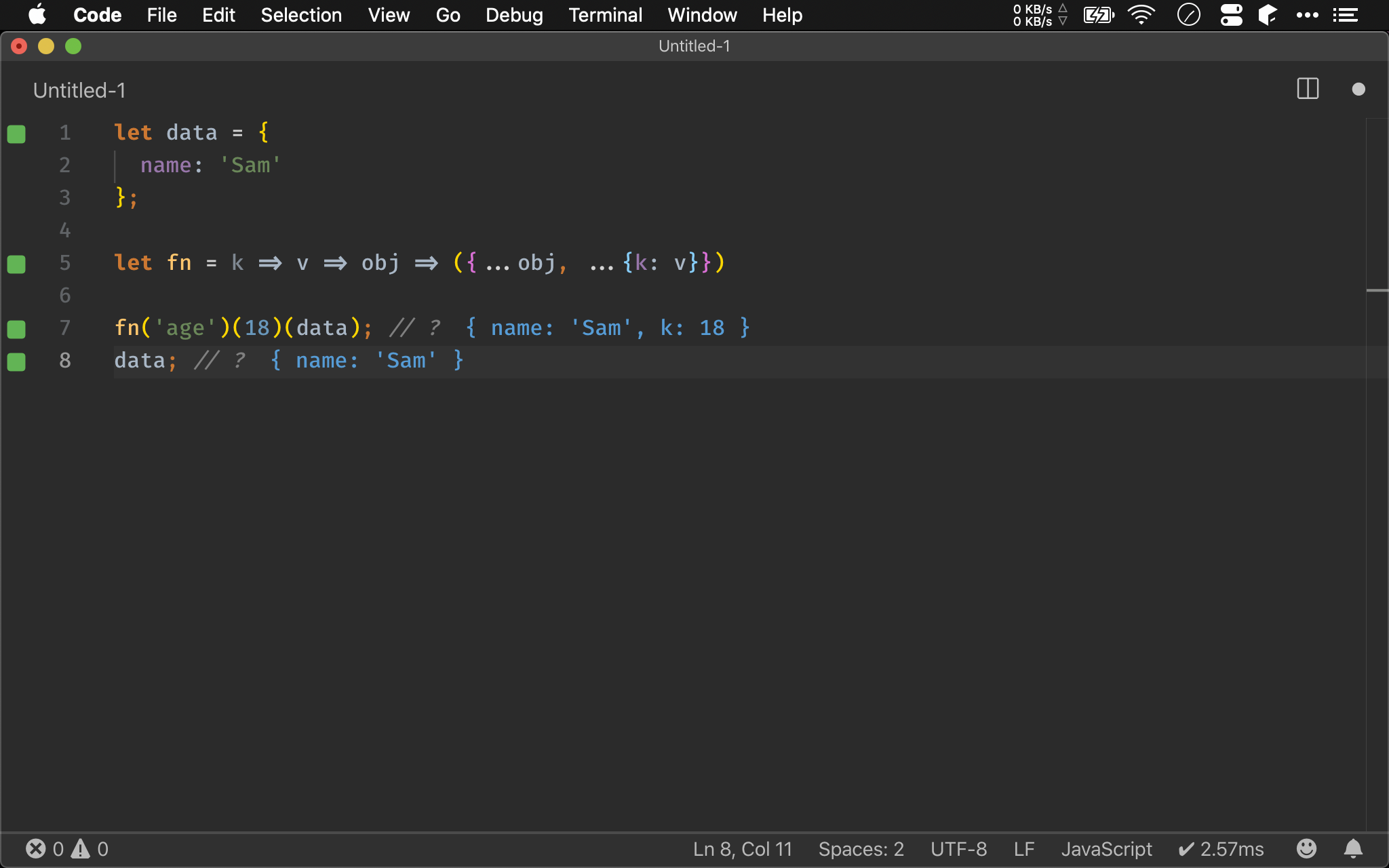This screenshot has width=1389, height=868.
Task: Click the battery charging icon
Action: pyautogui.click(x=1098, y=15)
